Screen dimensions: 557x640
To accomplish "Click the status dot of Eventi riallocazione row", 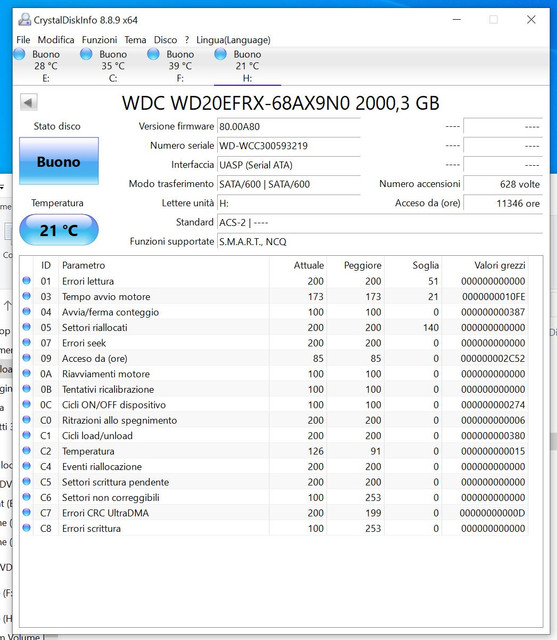I will (27, 466).
